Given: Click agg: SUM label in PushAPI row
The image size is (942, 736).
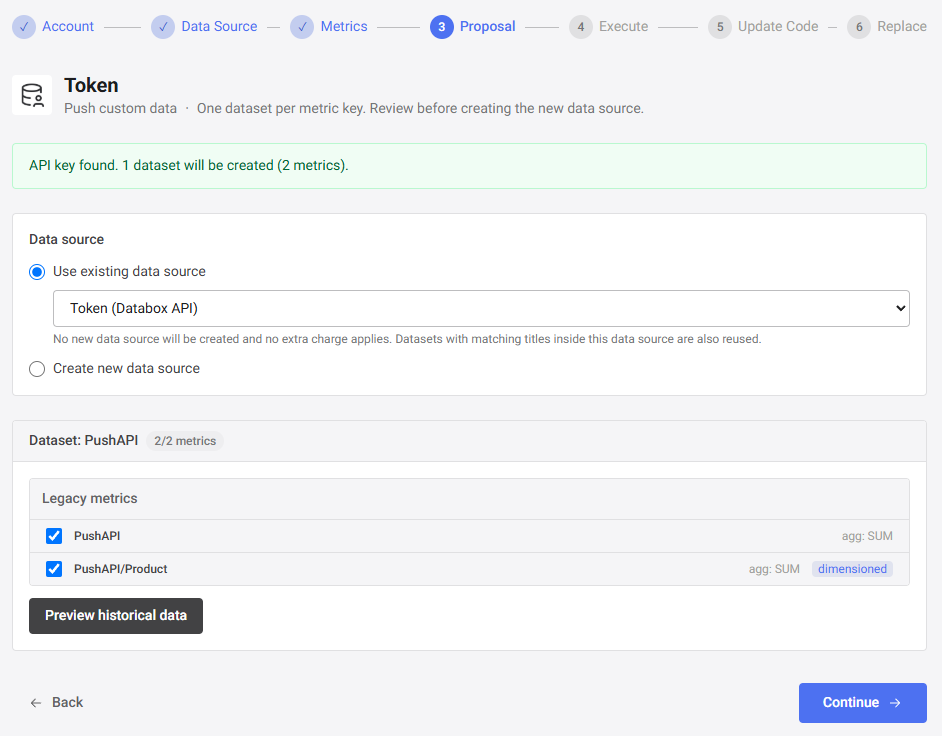Looking at the screenshot, I should pos(867,536).
